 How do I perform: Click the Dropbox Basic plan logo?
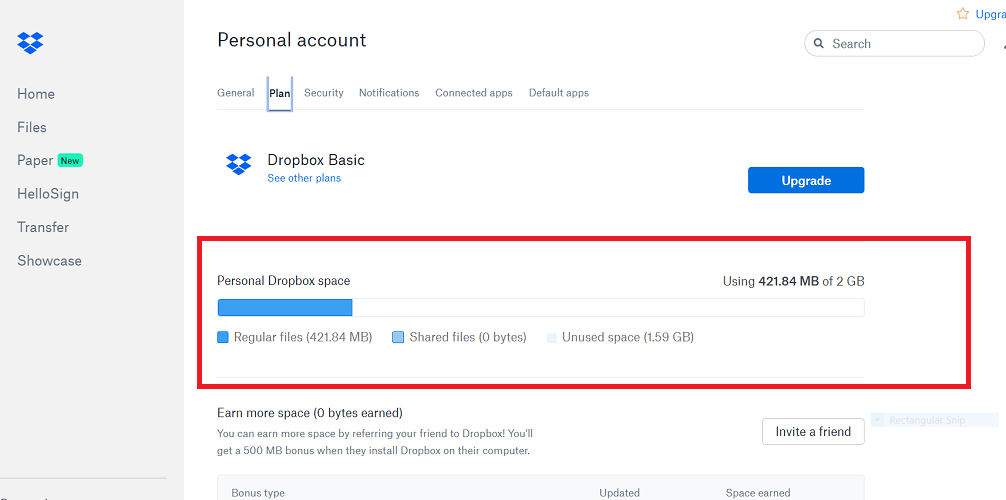(x=239, y=164)
